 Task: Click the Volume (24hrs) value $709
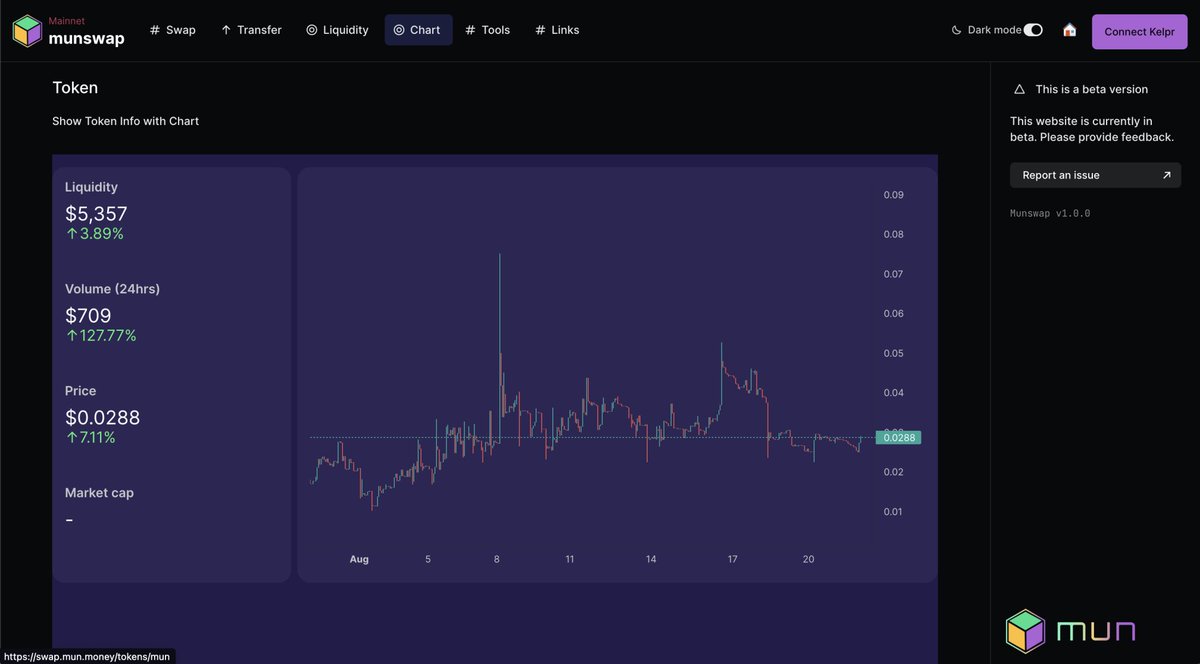[88, 315]
